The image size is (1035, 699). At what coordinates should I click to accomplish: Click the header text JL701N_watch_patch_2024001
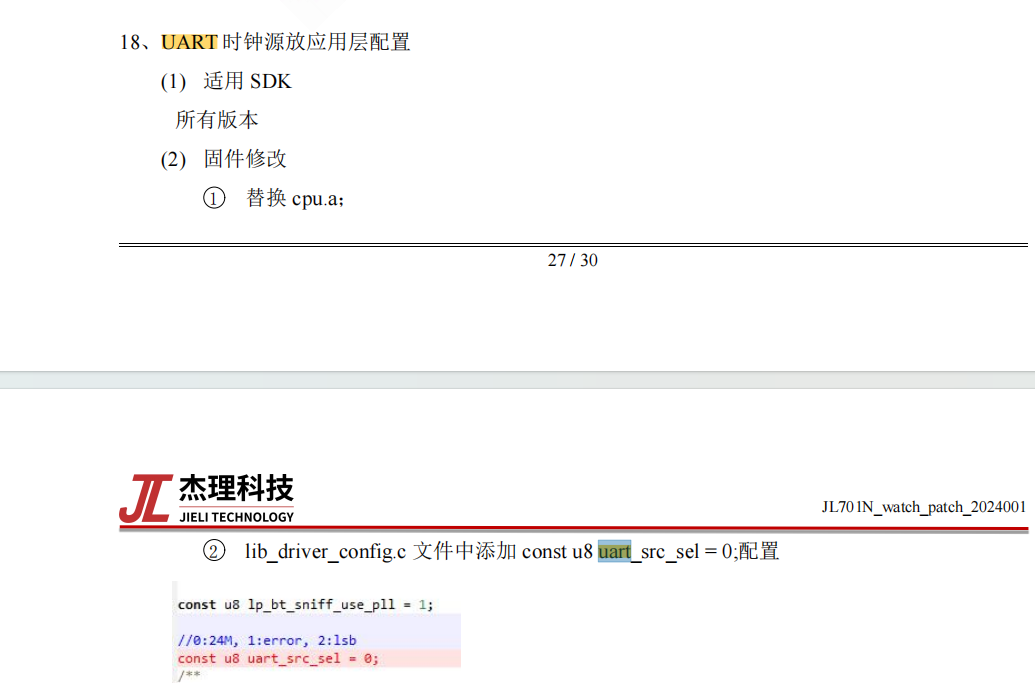923,507
